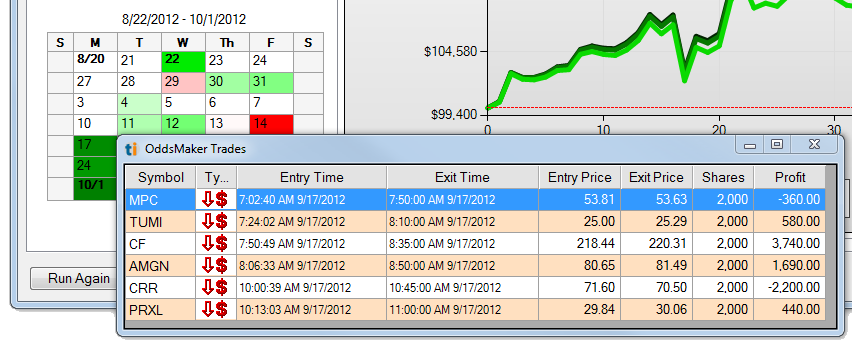852x363 pixels.
Task: Click the short-sell icon in AMGN row
Action: (215, 266)
